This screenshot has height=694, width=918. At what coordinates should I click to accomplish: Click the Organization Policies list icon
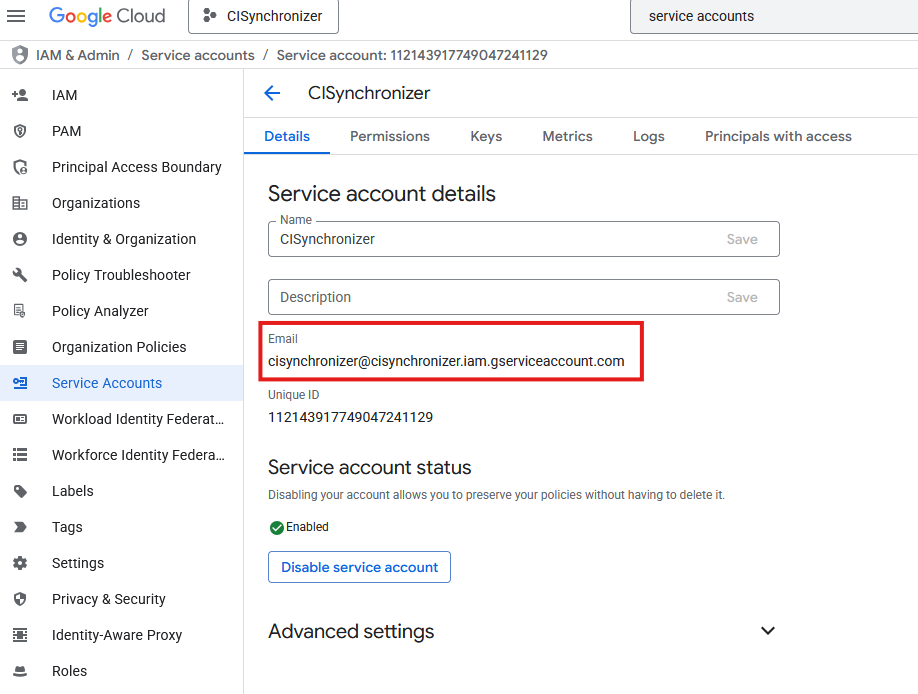point(20,347)
